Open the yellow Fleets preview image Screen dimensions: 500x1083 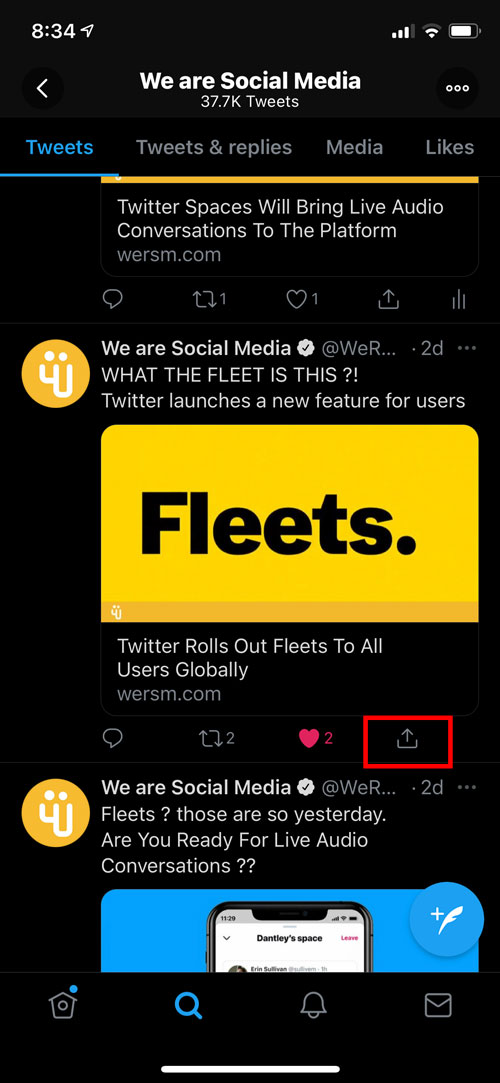[x=290, y=524]
